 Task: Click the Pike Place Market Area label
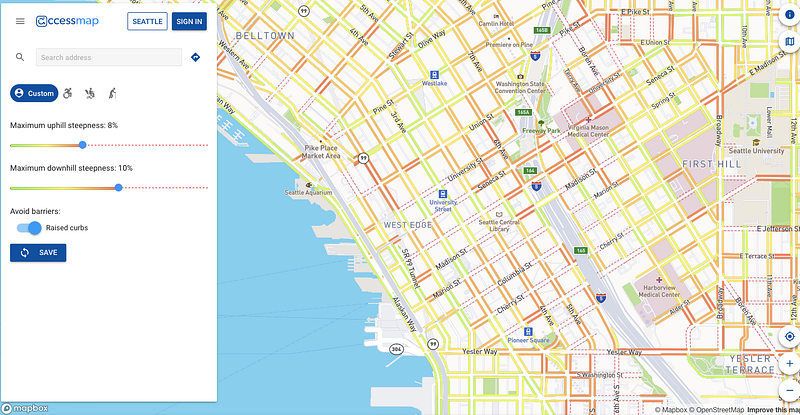pos(320,152)
